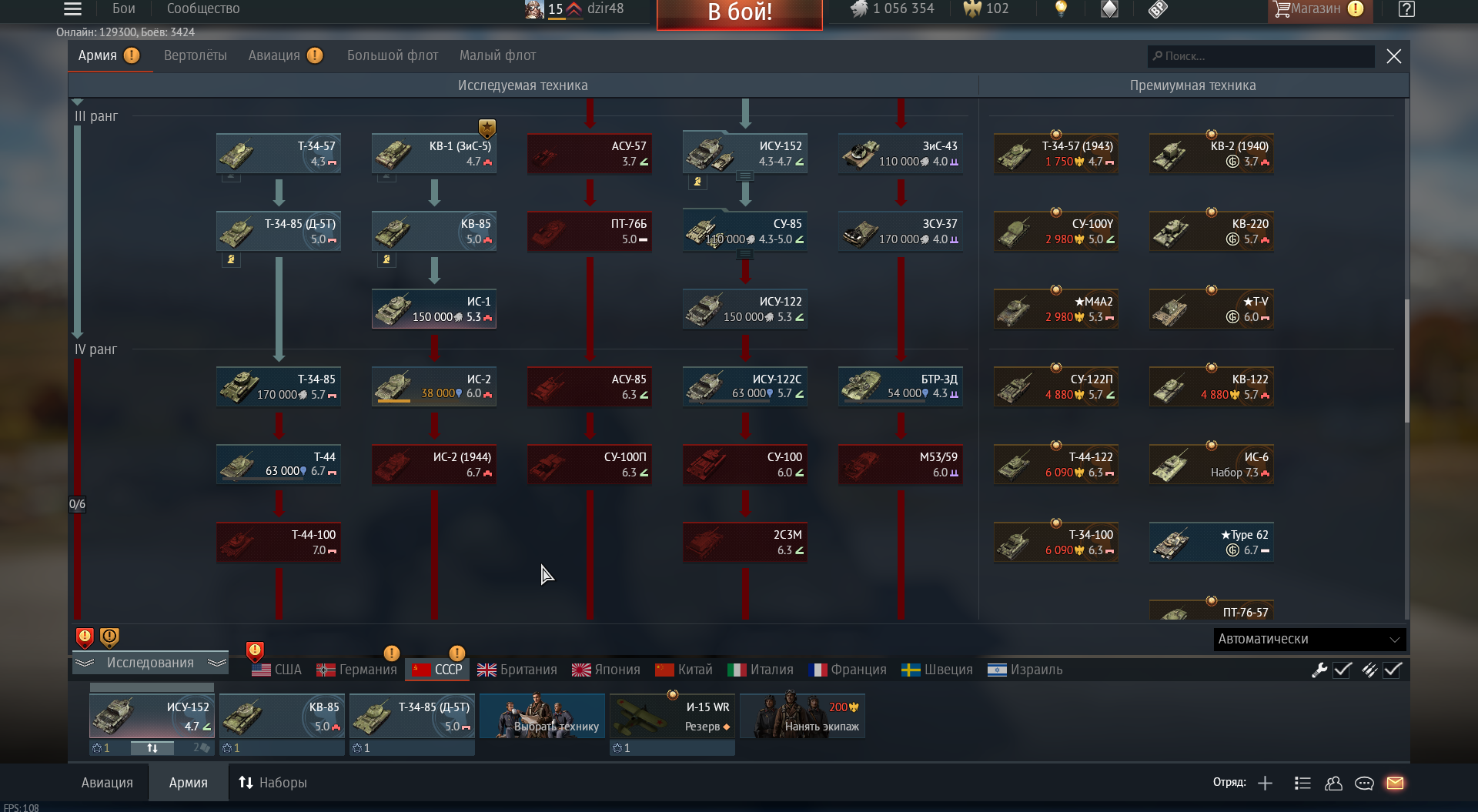Open the hamburger main menu
1478x812 pixels.
72,8
